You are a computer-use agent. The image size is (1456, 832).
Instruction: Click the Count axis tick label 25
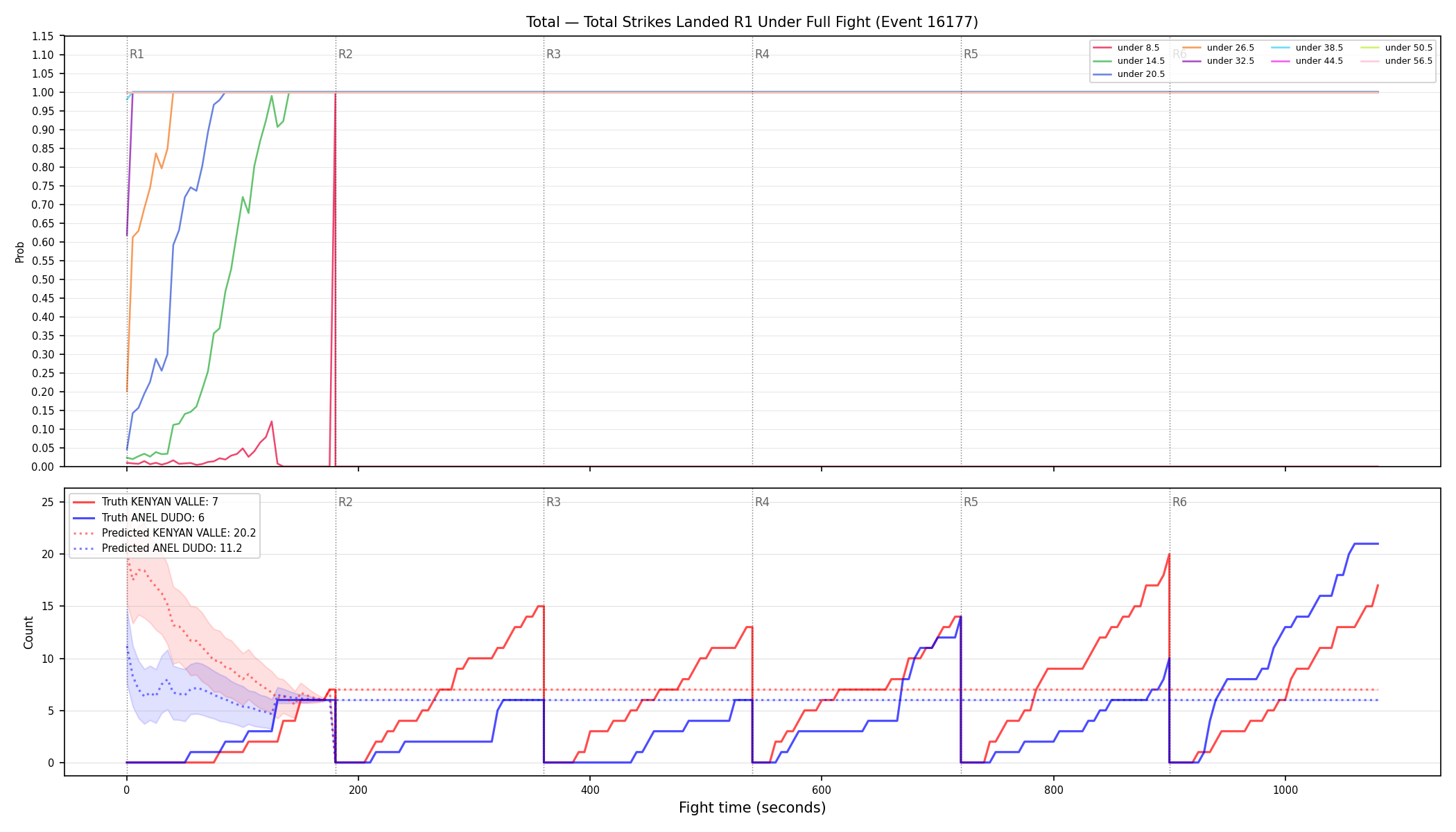[48, 502]
